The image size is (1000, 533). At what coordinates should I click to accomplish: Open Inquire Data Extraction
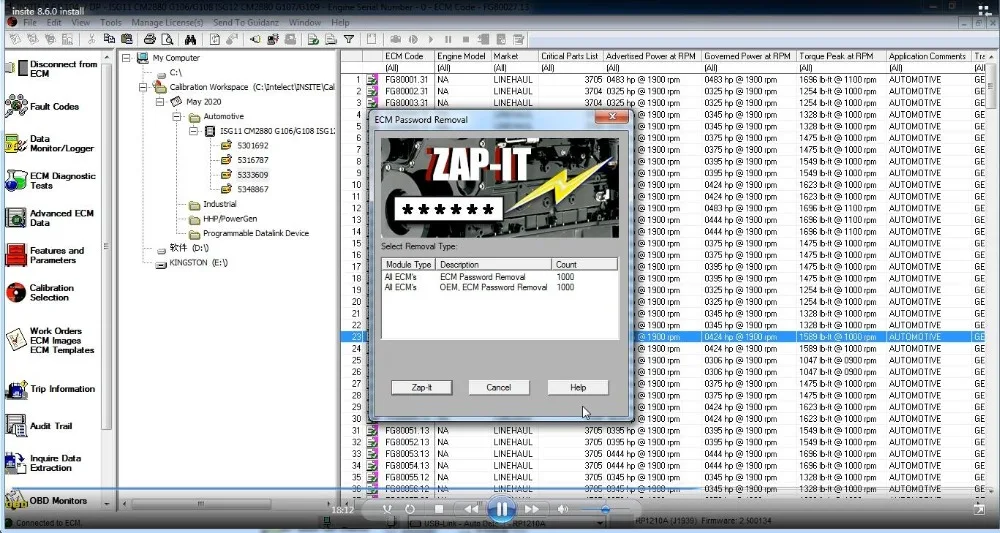[43, 463]
